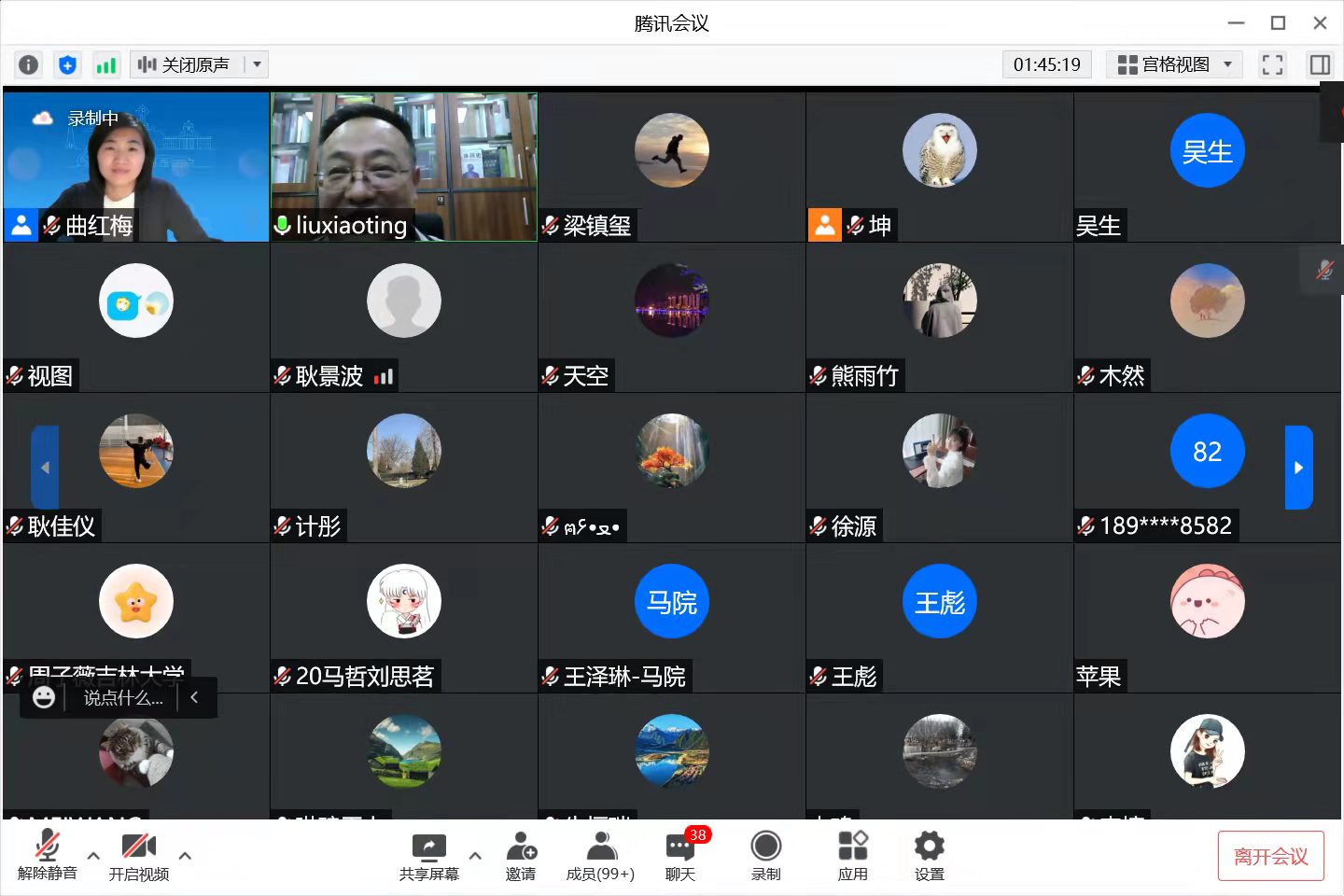This screenshot has width=1344, height=896.
Task: Click the 说点什么 chat input box
Action: [x=122, y=698]
